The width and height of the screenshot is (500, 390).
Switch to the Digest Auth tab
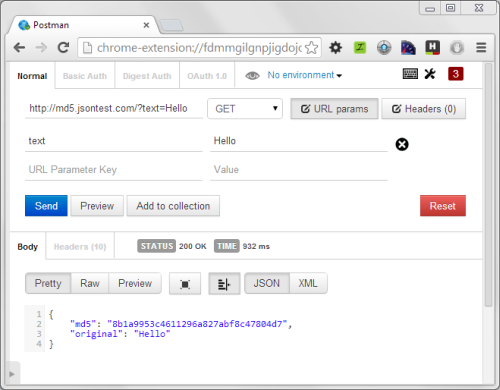coord(147,76)
